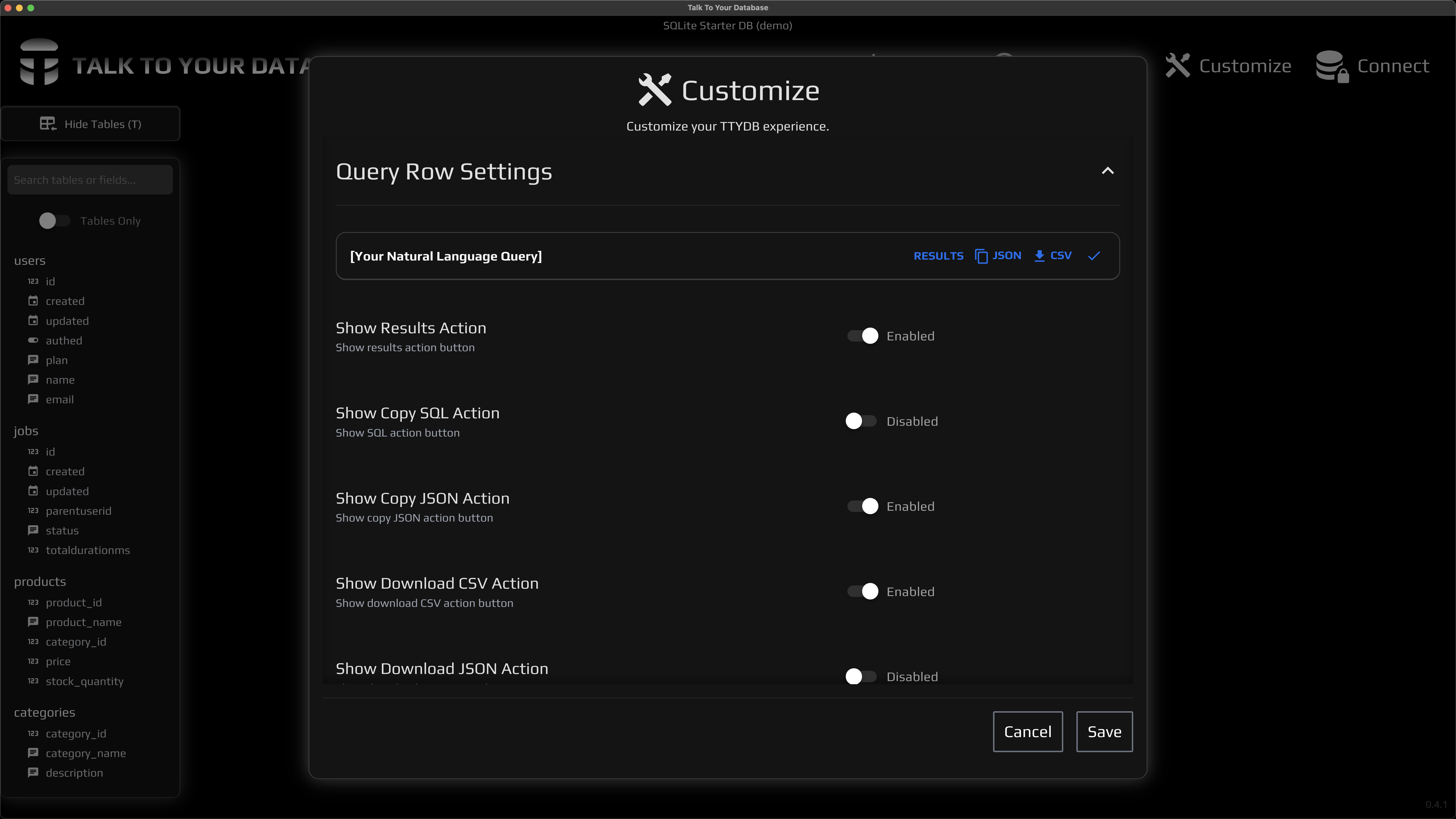Select the totaldurationms field name

point(88,550)
